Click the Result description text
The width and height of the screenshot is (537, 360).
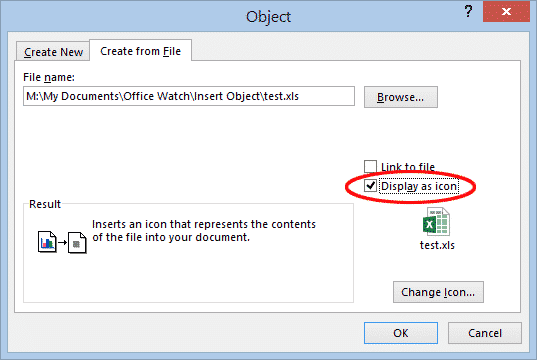coord(204,231)
